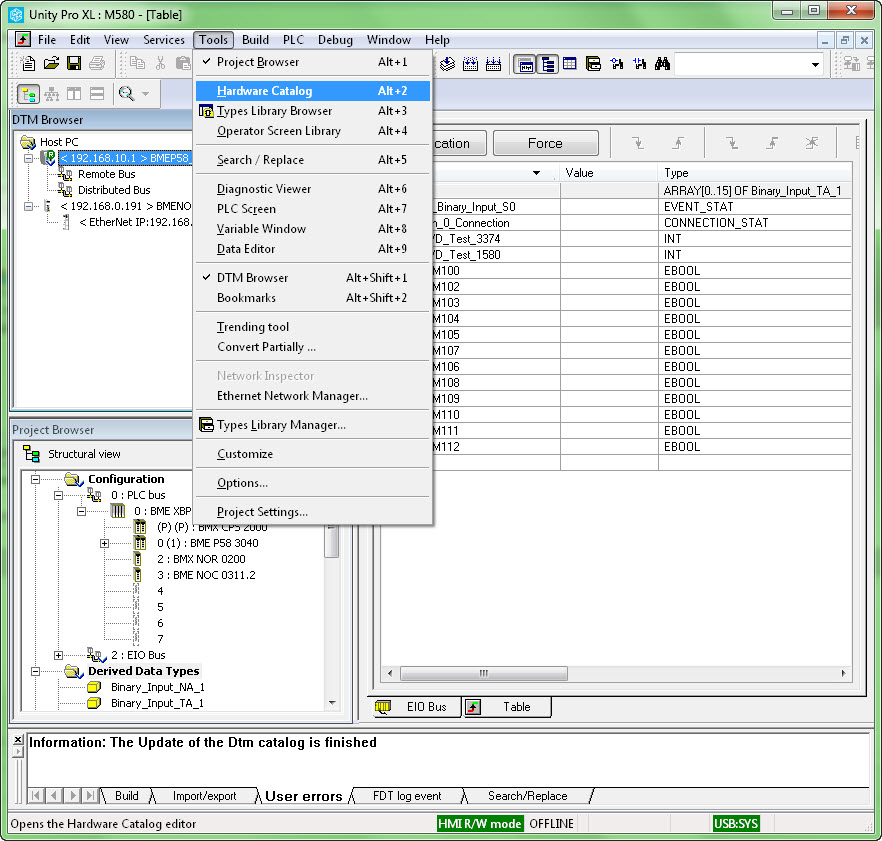Switch to the Build output tab
882x841 pixels.
(127, 795)
